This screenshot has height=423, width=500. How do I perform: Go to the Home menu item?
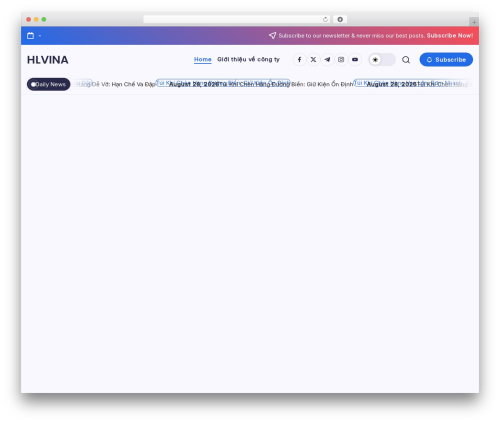(203, 59)
